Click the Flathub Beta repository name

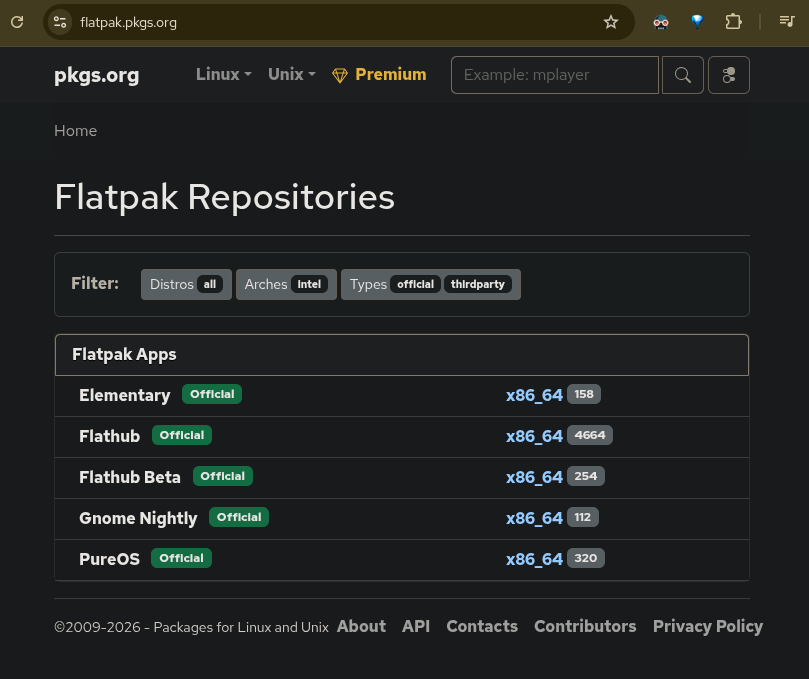click(130, 477)
